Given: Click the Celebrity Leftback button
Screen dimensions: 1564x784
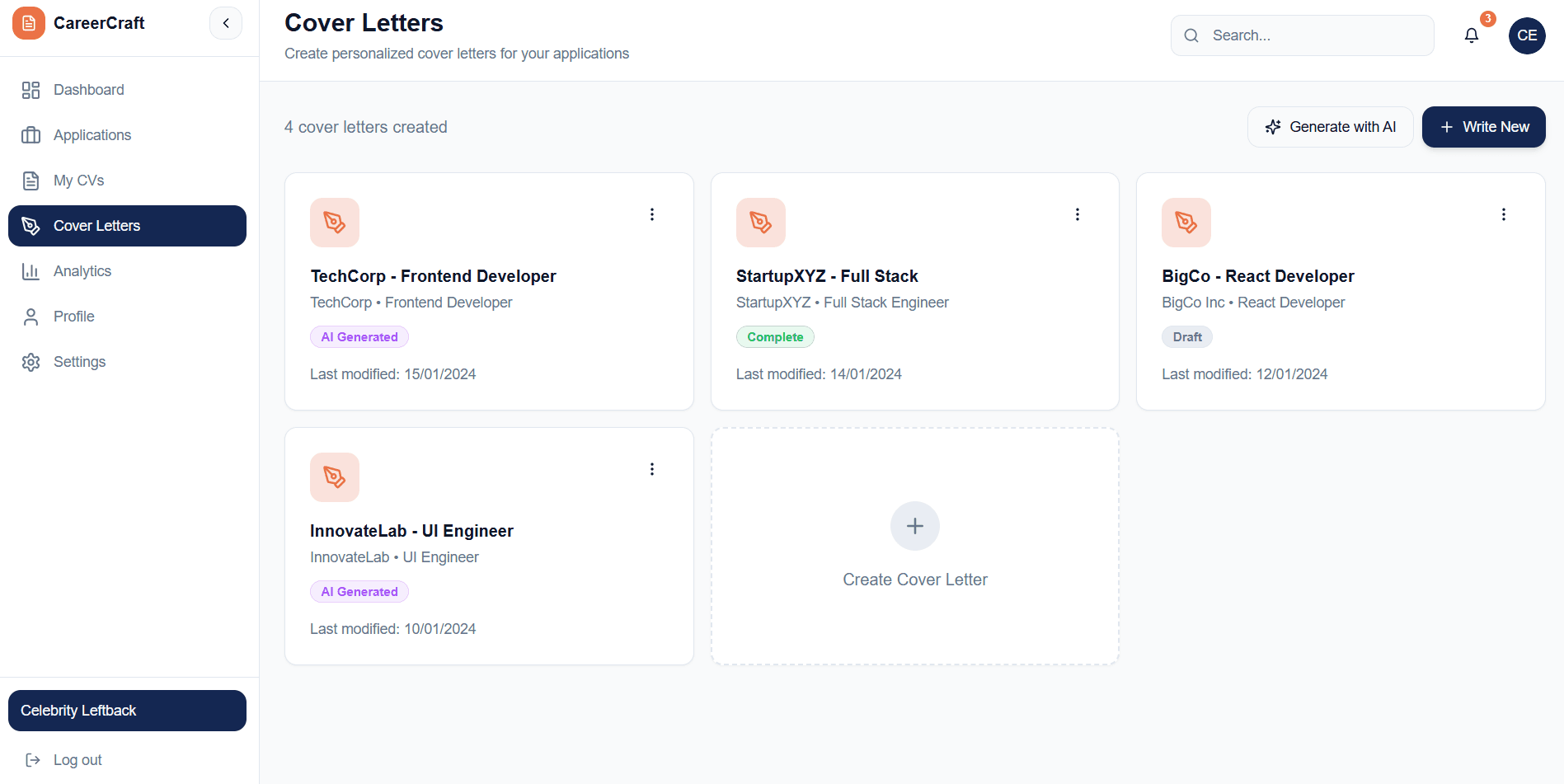Looking at the screenshot, I should pos(127,711).
